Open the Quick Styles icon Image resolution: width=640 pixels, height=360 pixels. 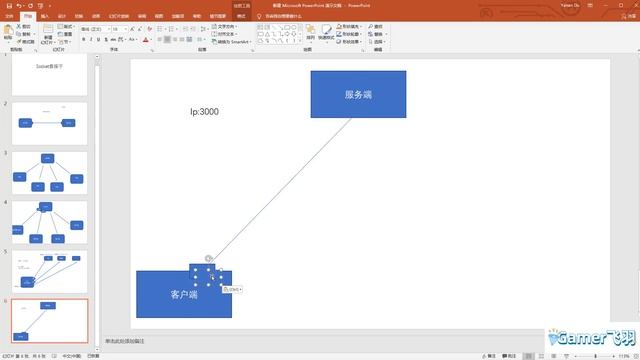326,32
